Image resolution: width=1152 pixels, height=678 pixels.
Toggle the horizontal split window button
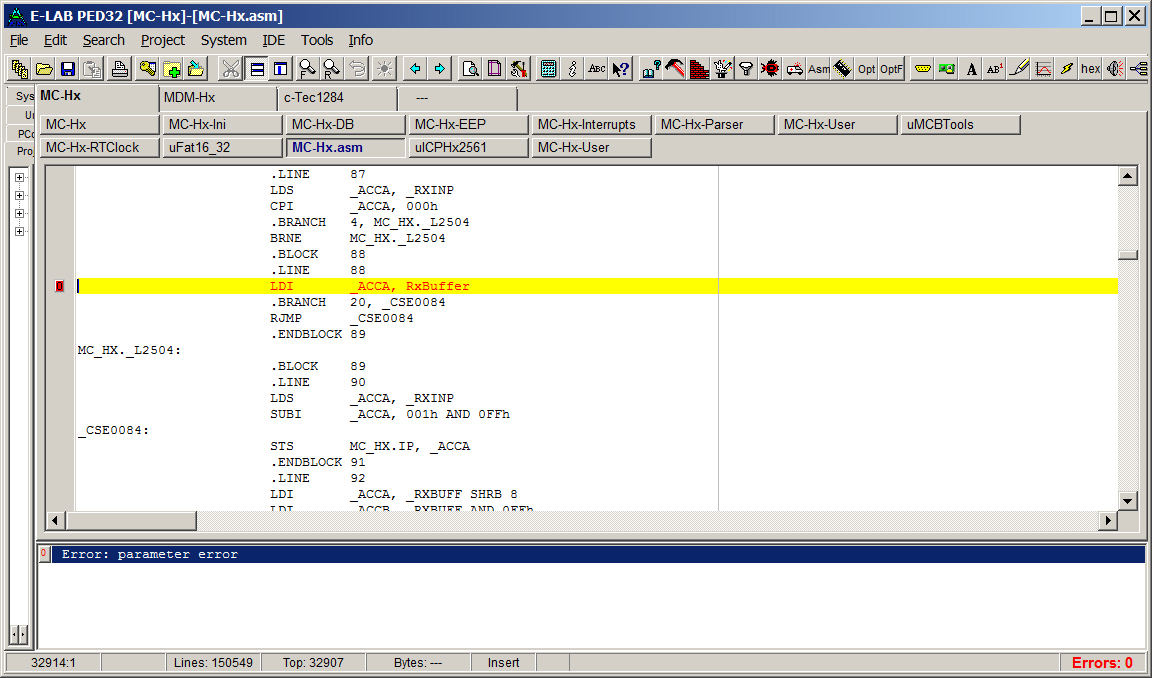[x=257, y=69]
